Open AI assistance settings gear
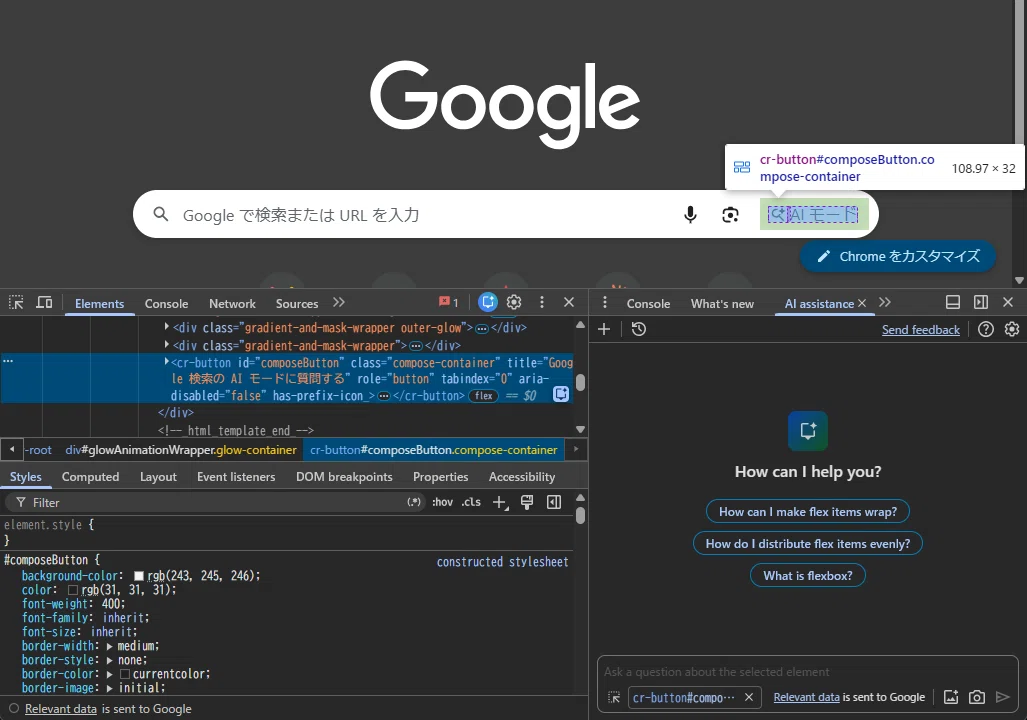The height and width of the screenshot is (720, 1027). point(1012,329)
